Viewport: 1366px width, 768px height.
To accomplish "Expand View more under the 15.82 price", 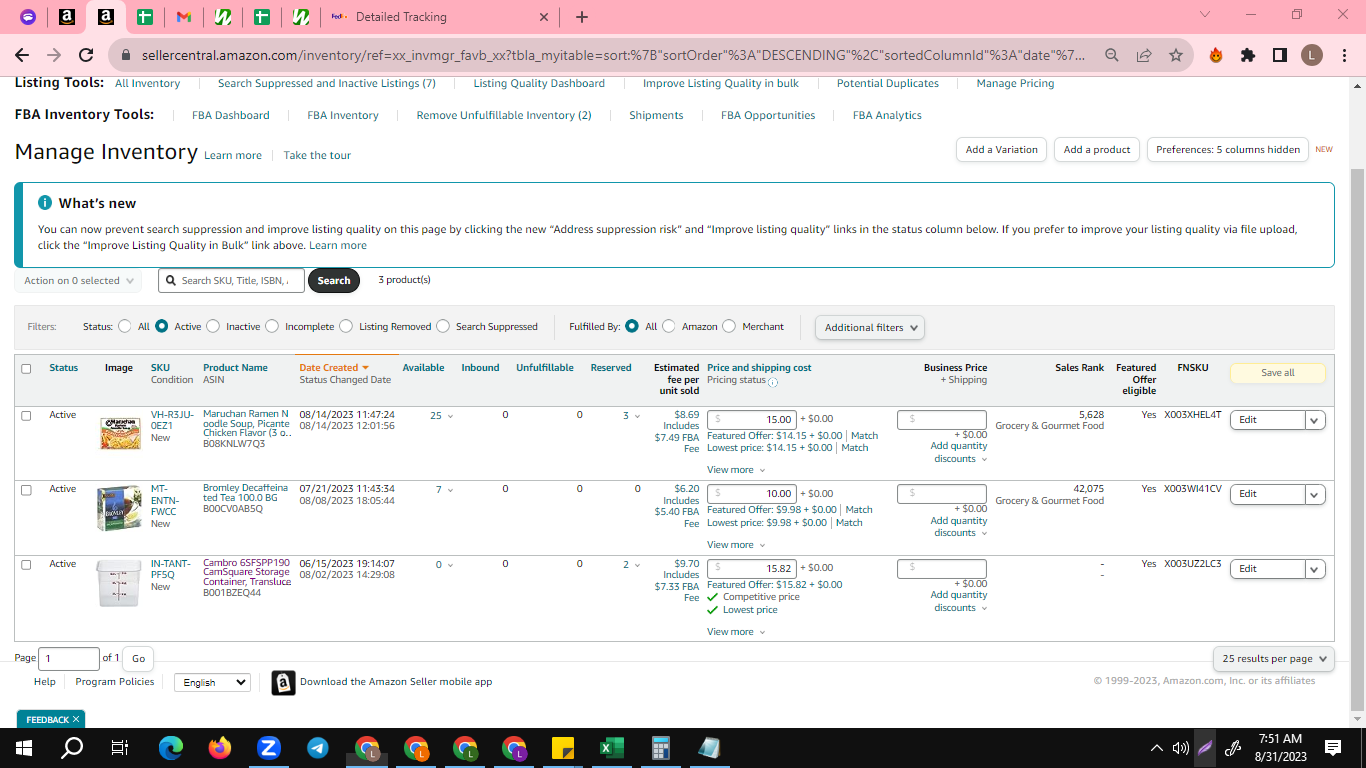I will coord(736,632).
